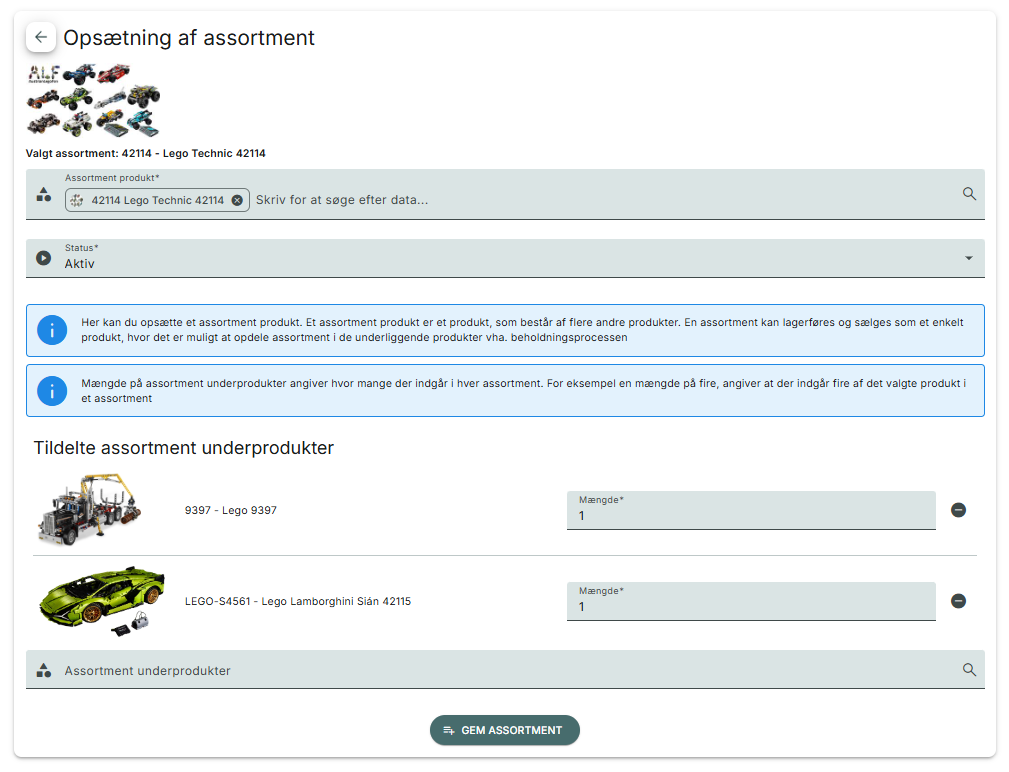Screen dimensions: 1009x772
Task: Click the first info icon about assortment produkt
Action: [x=52, y=330]
